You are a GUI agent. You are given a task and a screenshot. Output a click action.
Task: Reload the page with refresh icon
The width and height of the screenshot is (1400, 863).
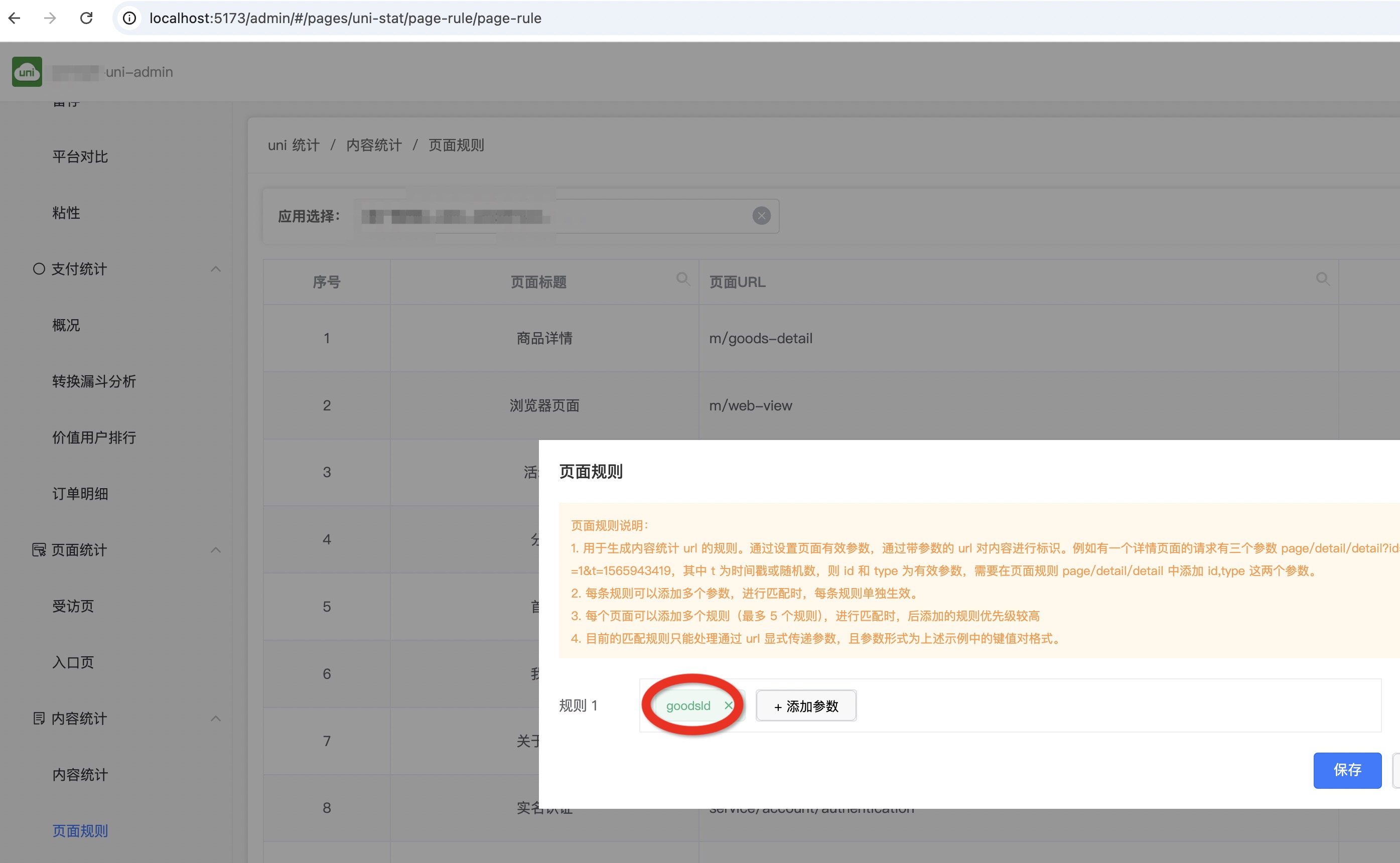(86, 18)
